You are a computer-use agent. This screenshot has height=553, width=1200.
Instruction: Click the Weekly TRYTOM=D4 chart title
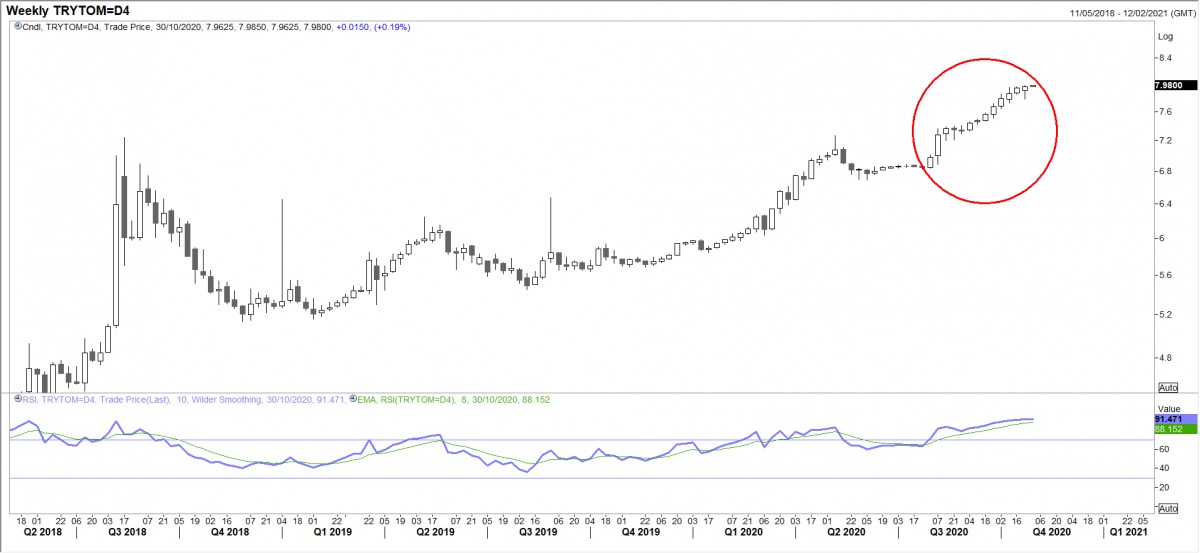point(69,10)
